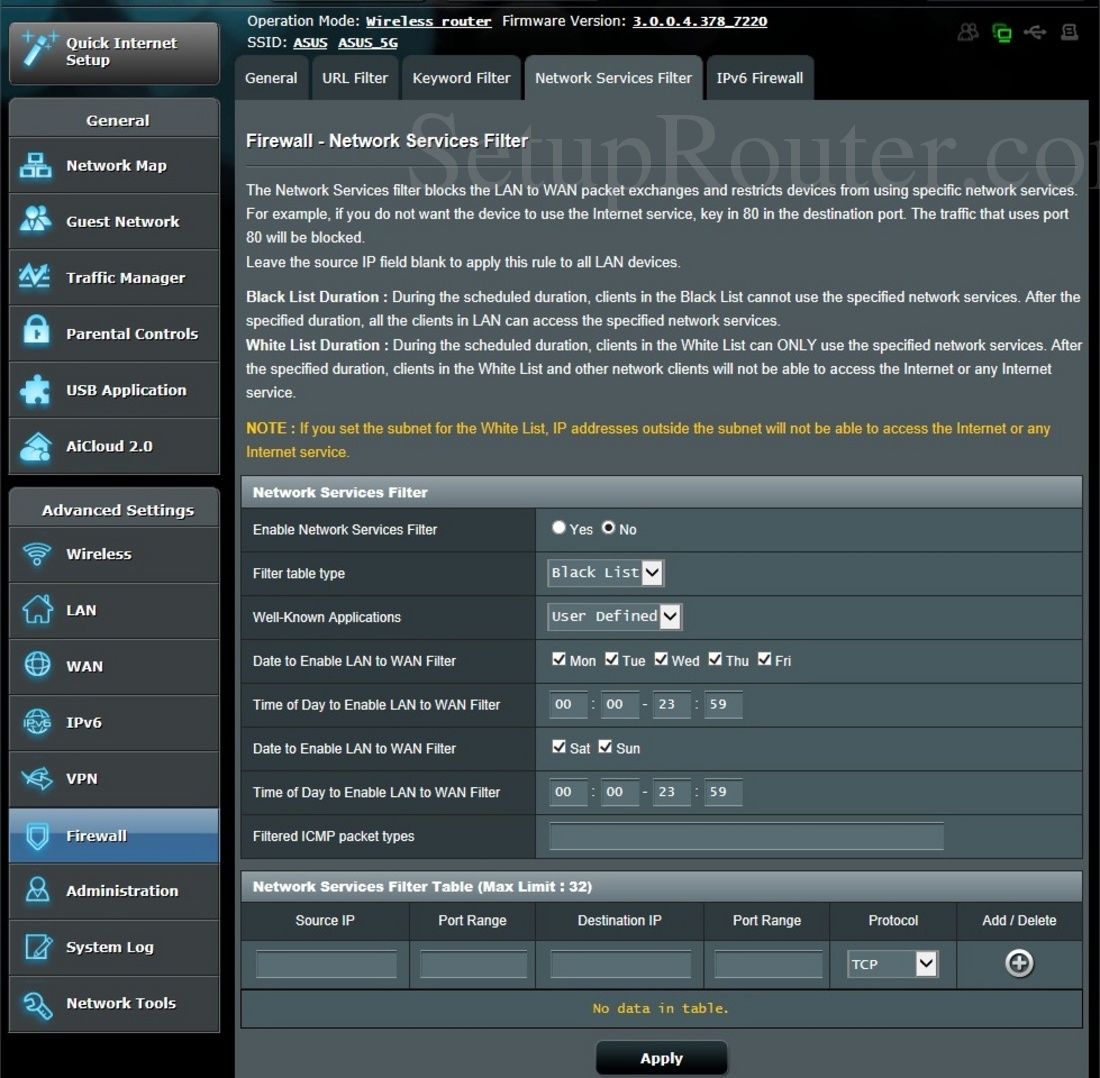Click the Source IP input field
Screen dimensions: 1100x1078
pos(326,964)
